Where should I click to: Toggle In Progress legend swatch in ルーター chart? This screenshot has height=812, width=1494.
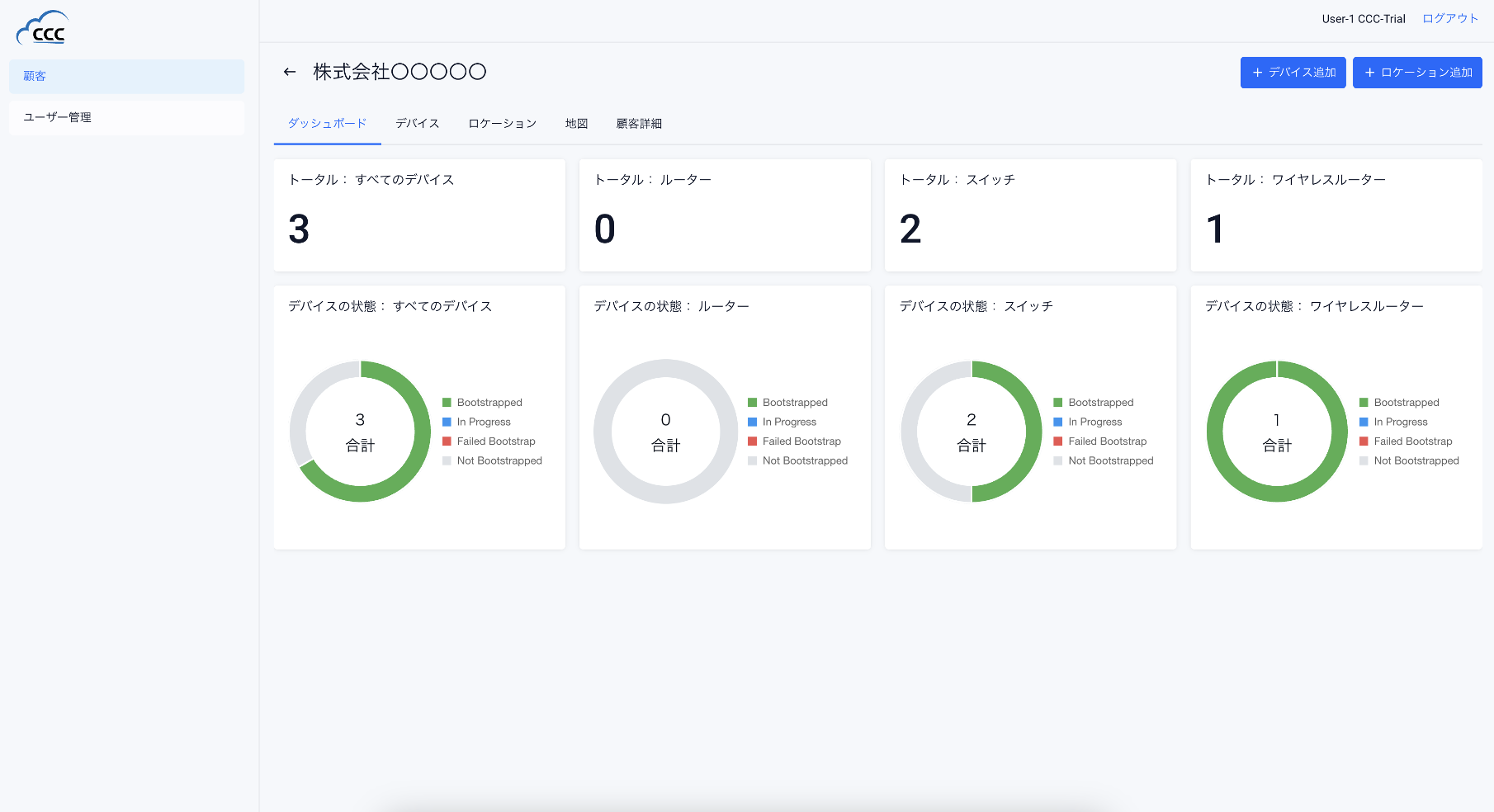point(753,422)
